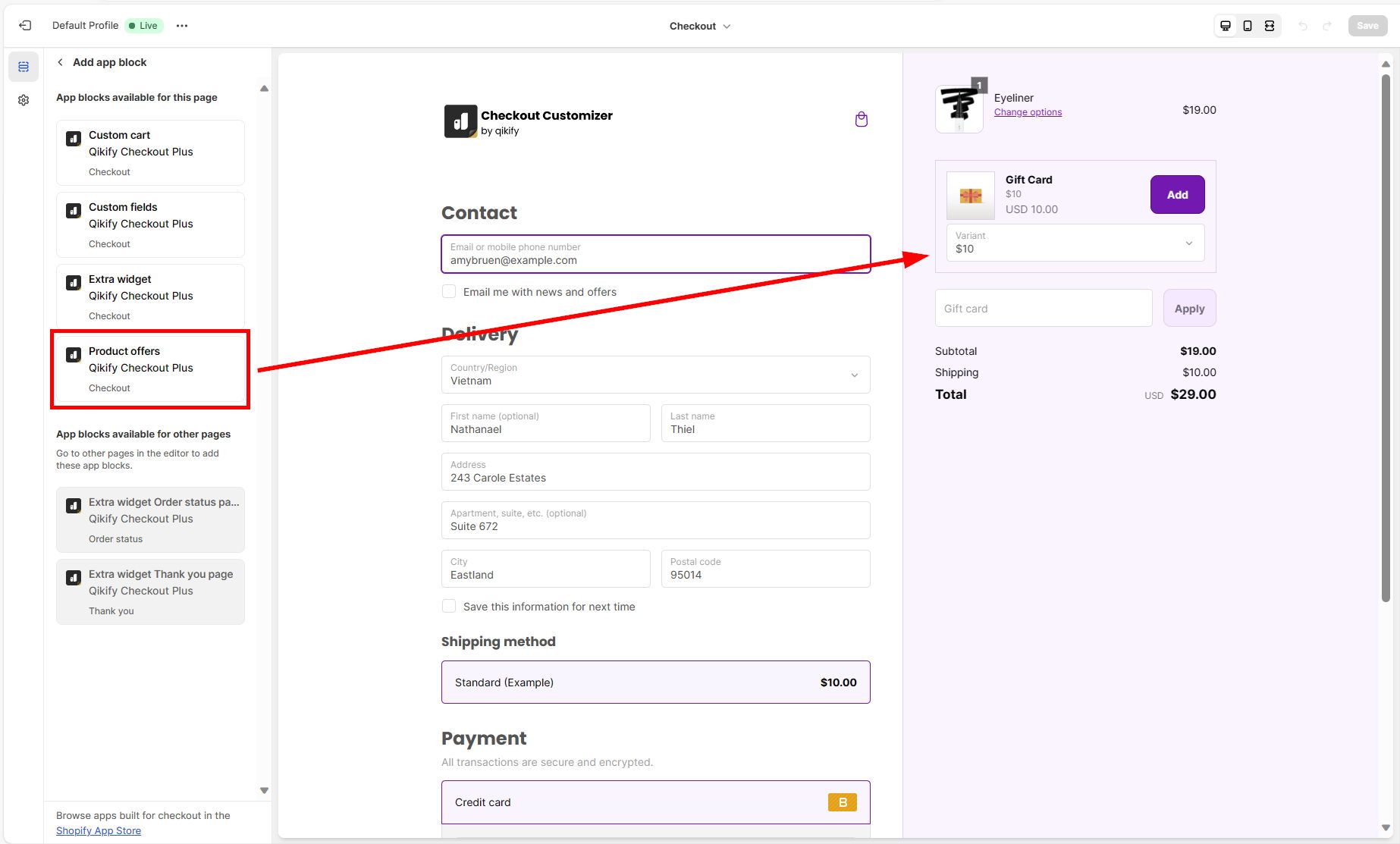1400x844 pixels.
Task: Open the Checkout page dropdown
Action: pos(700,26)
